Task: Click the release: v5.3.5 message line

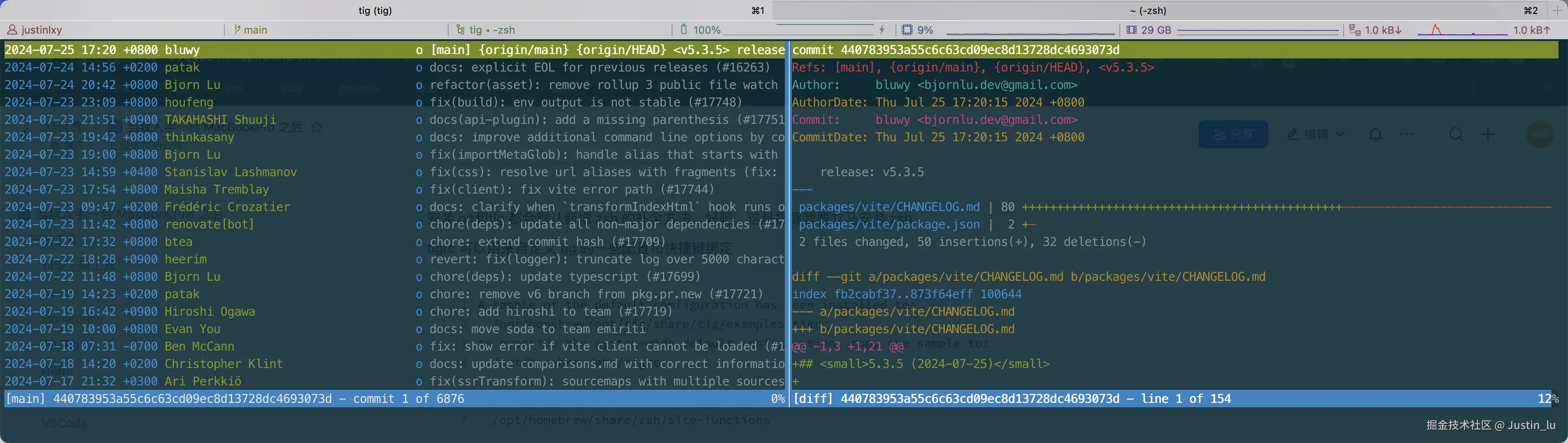Action: pos(872,172)
